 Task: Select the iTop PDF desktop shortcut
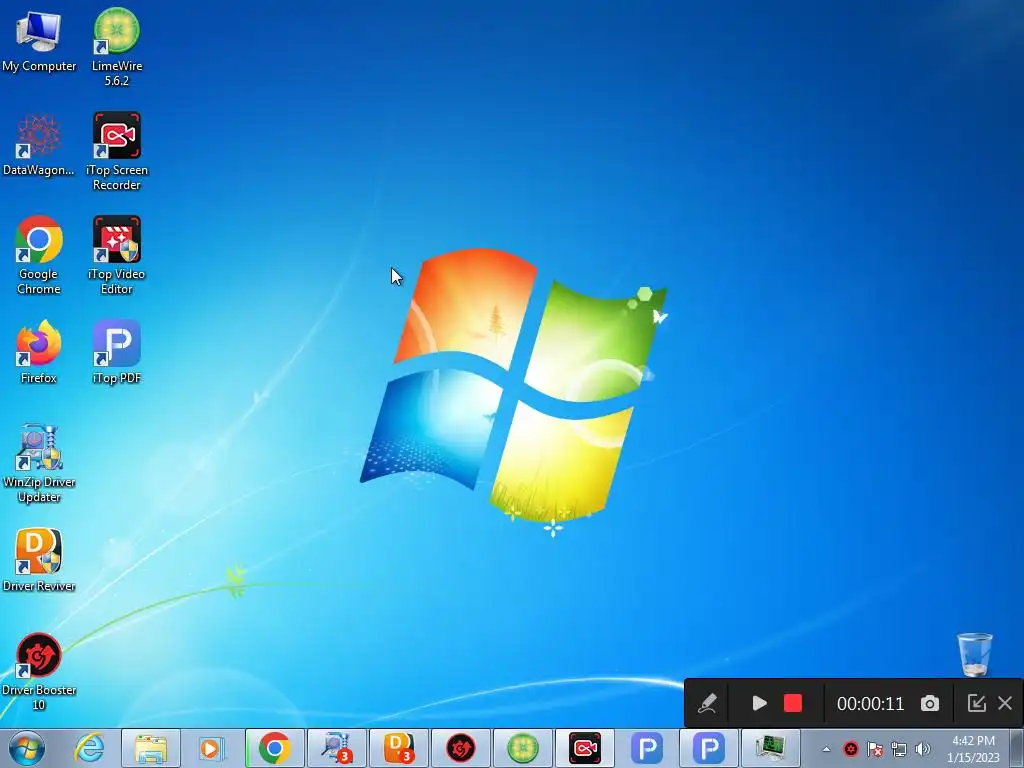coord(117,351)
